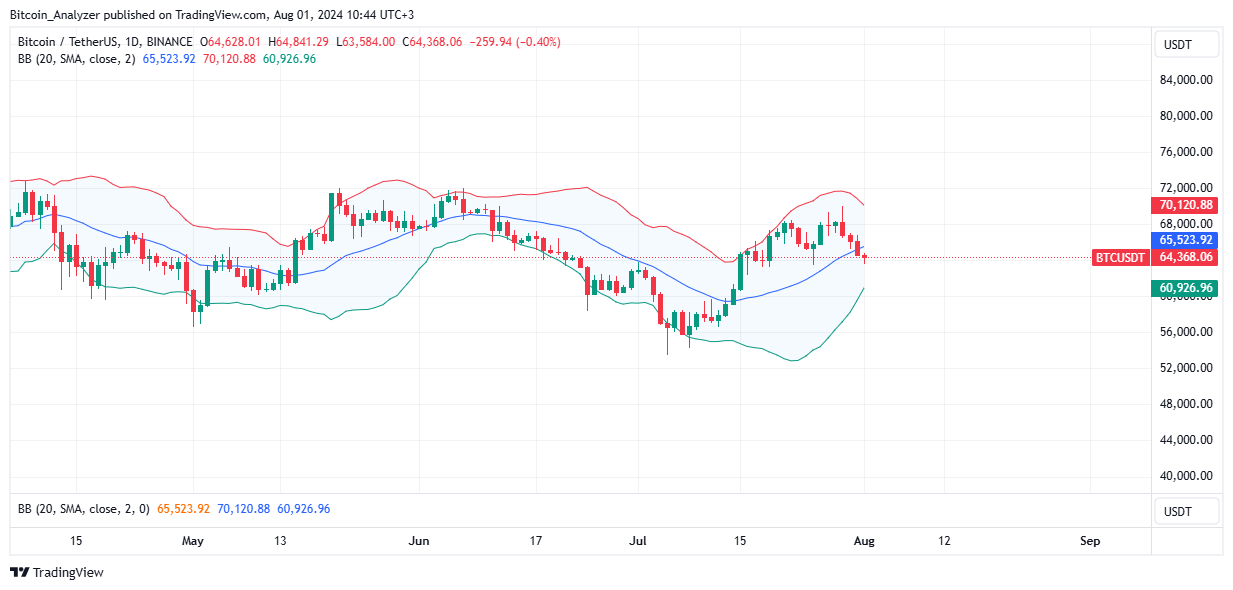The width and height of the screenshot is (1233, 590).
Task: Click the blue basis line label 65,523.92
Action: pyautogui.click(x=1184, y=239)
